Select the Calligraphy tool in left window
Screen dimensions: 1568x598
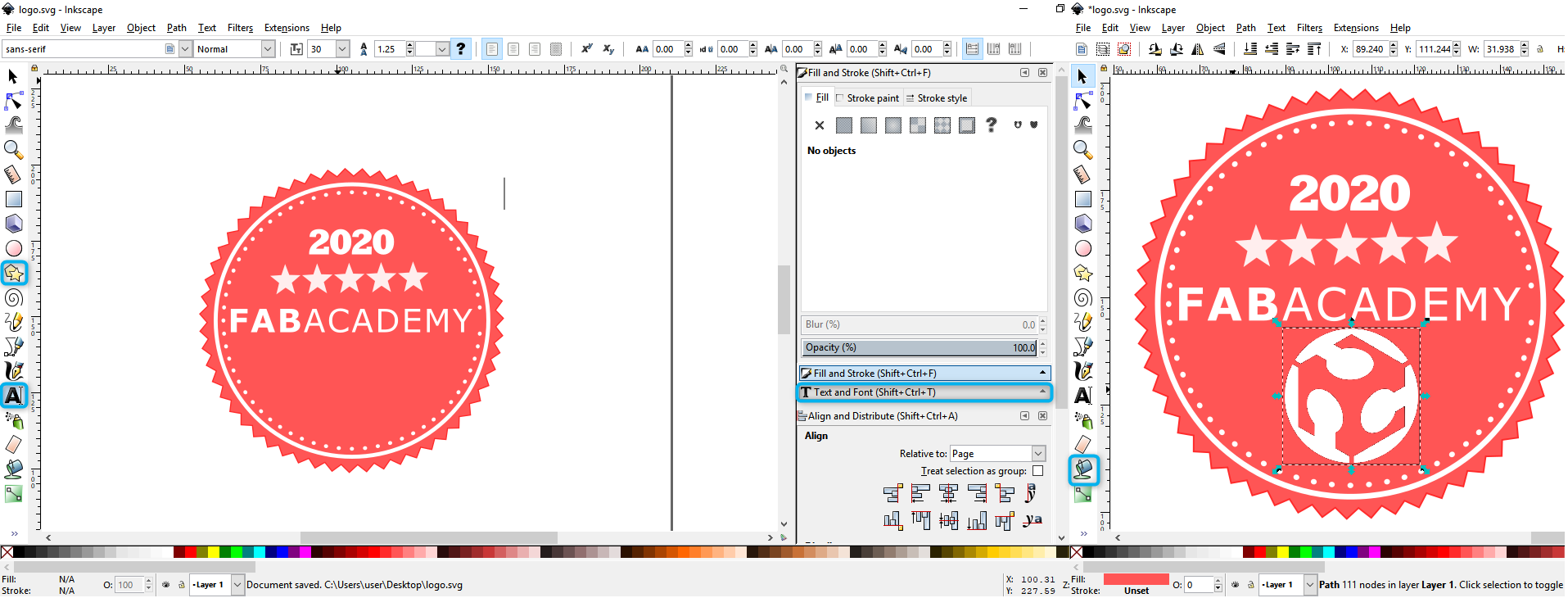14,371
